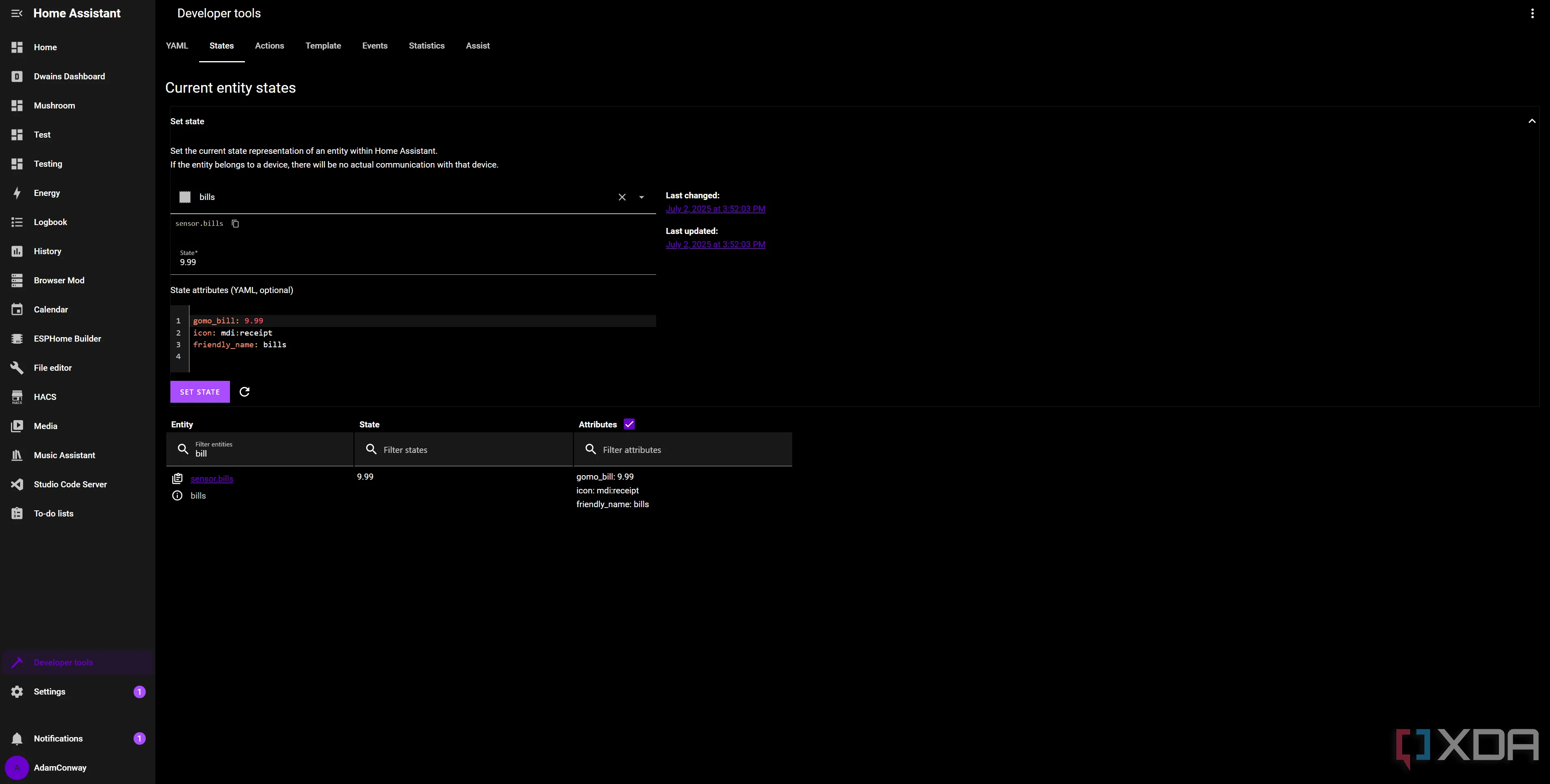Viewport: 1550px width, 784px height.
Task: Open the Studio Code Server icon
Action: coord(17,484)
